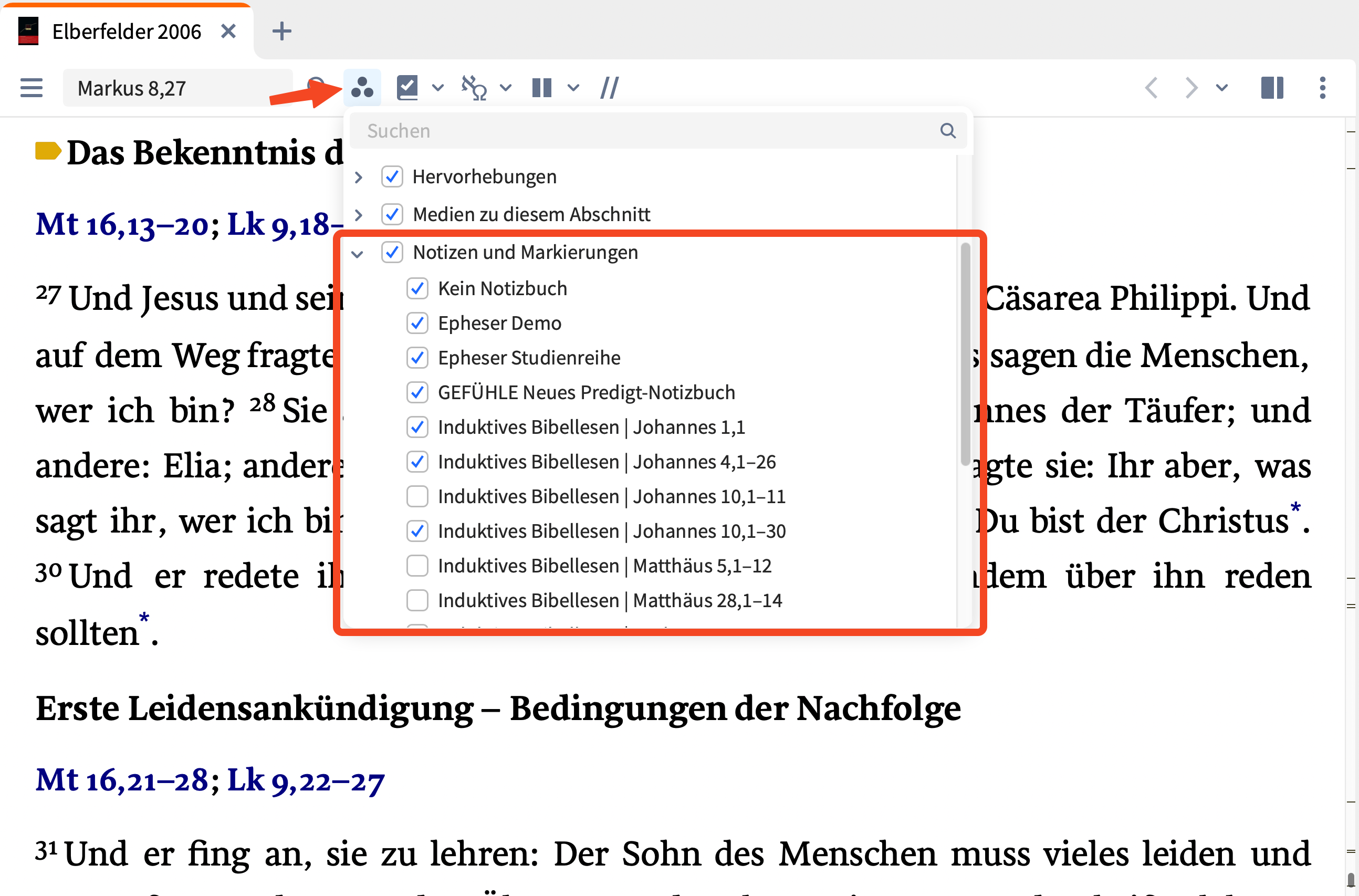The image size is (1359, 896).
Task: Open the Lk 9,18 cross reference
Action: click(x=285, y=225)
